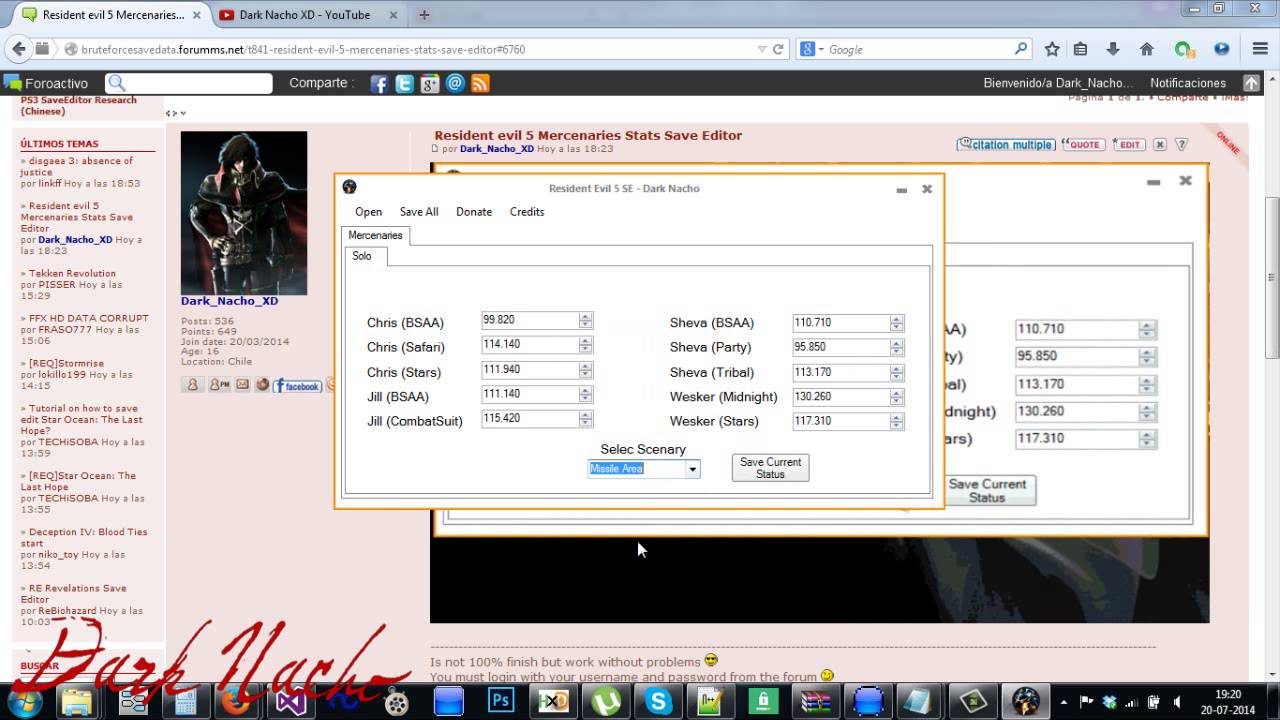Image resolution: width=1280 pixels, height=720 pixels.
Task: Open the poster's Facebook badge
Action: [x=297, y=385]
